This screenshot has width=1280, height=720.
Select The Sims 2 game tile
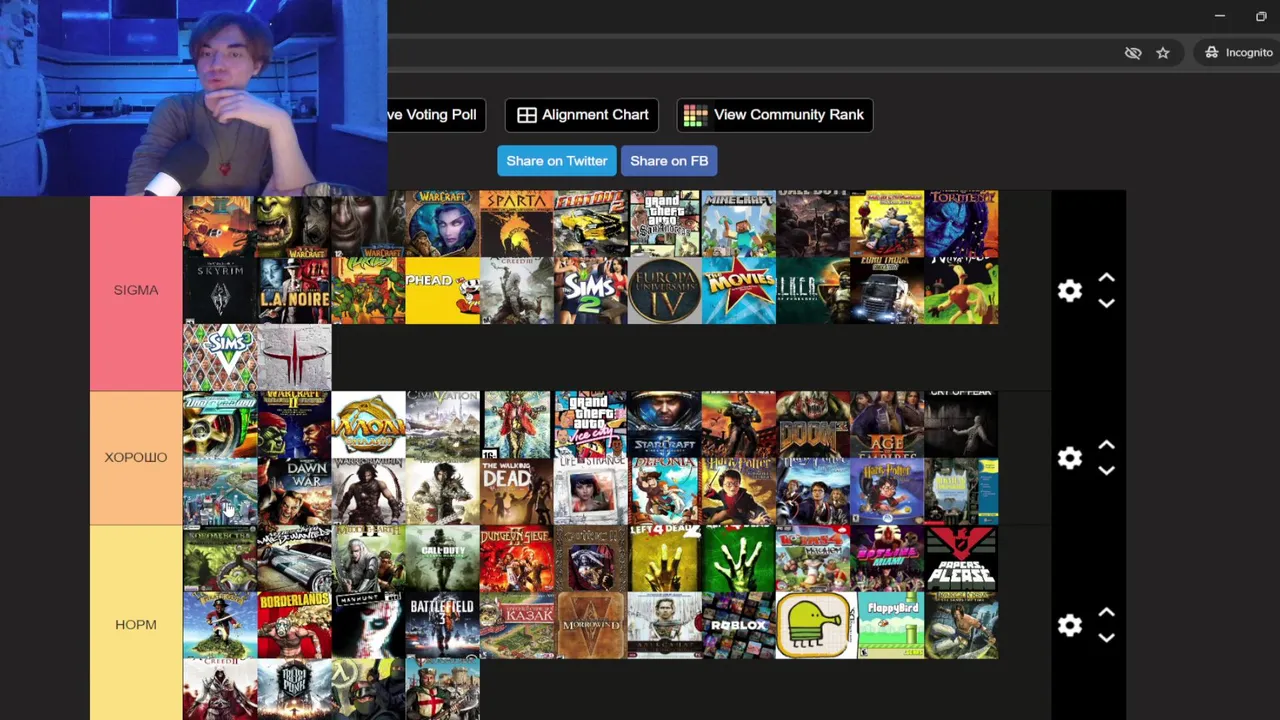click(x=590, y=291)
